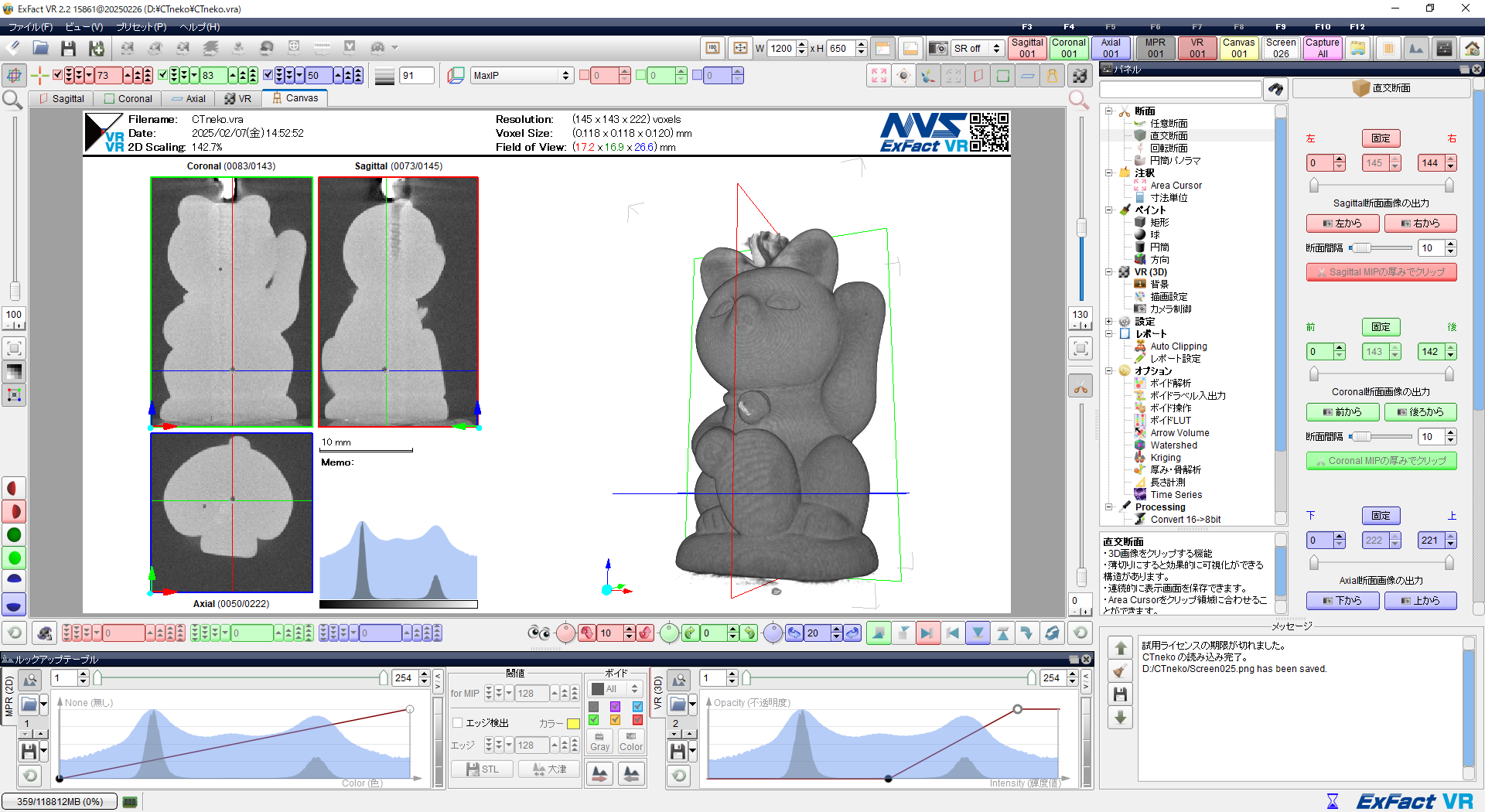This screenshot has width=1485, height=812.
Task: Click the Capture All button
Action: (1322, 48)
